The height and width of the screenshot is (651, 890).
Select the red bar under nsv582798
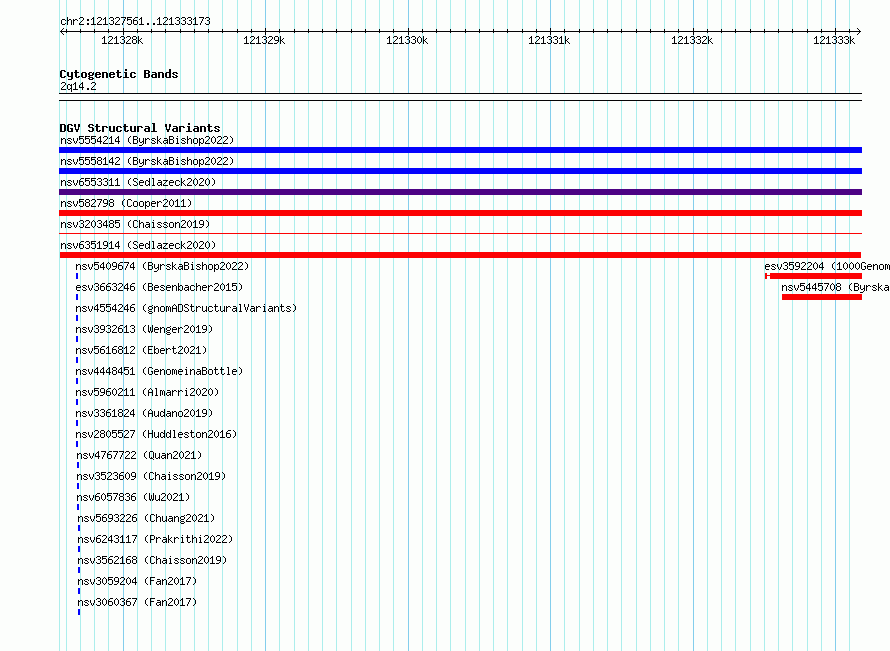(x=460, y=213)
